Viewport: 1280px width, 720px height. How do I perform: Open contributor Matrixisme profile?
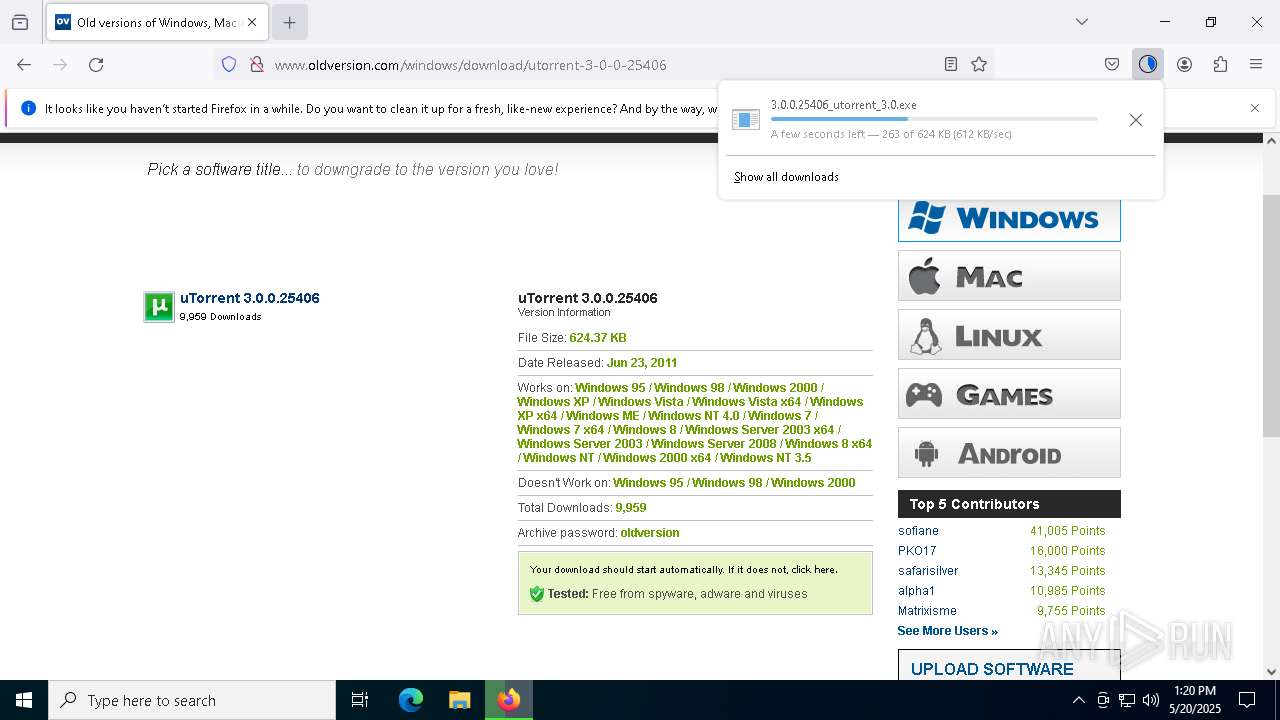(927, 611)
